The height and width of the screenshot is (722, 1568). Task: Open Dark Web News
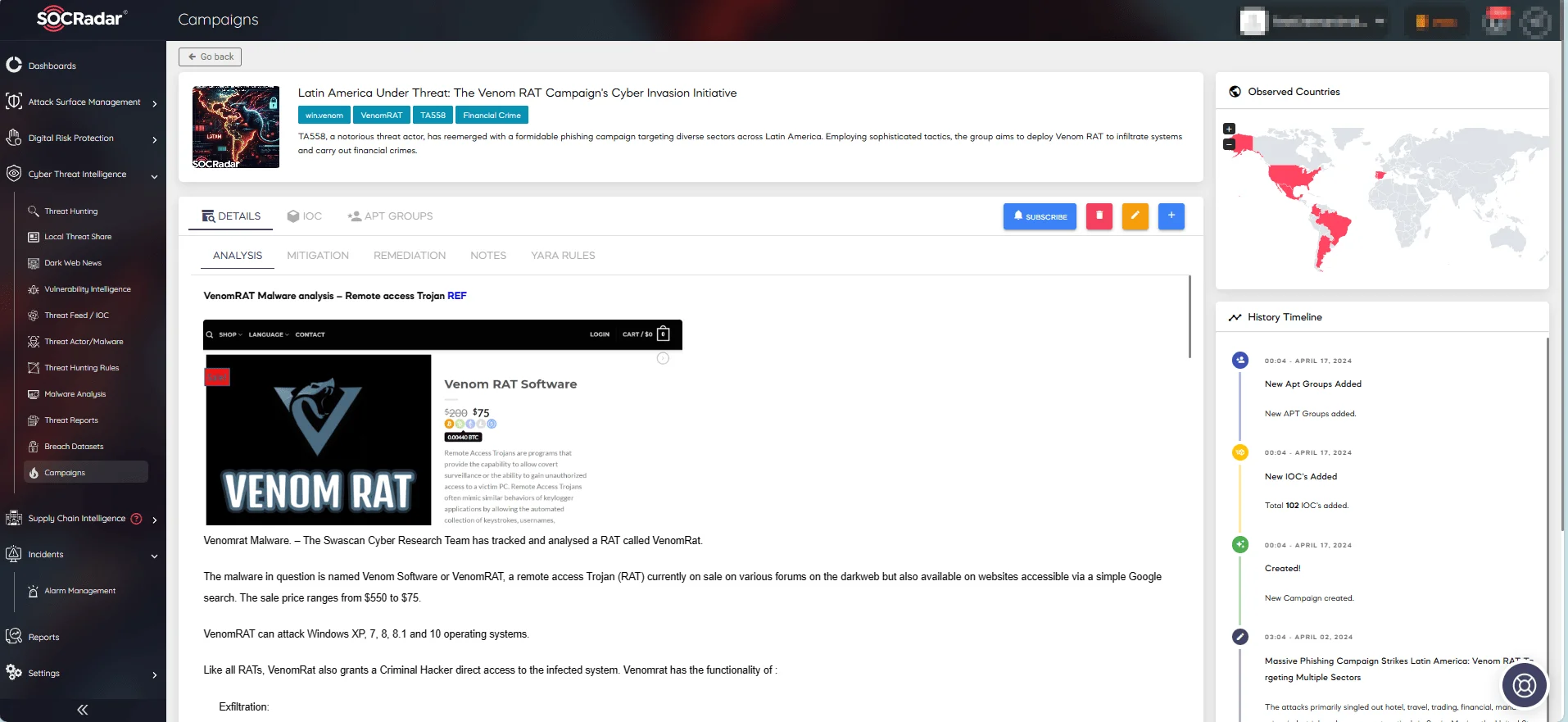[x=73, y=263]
